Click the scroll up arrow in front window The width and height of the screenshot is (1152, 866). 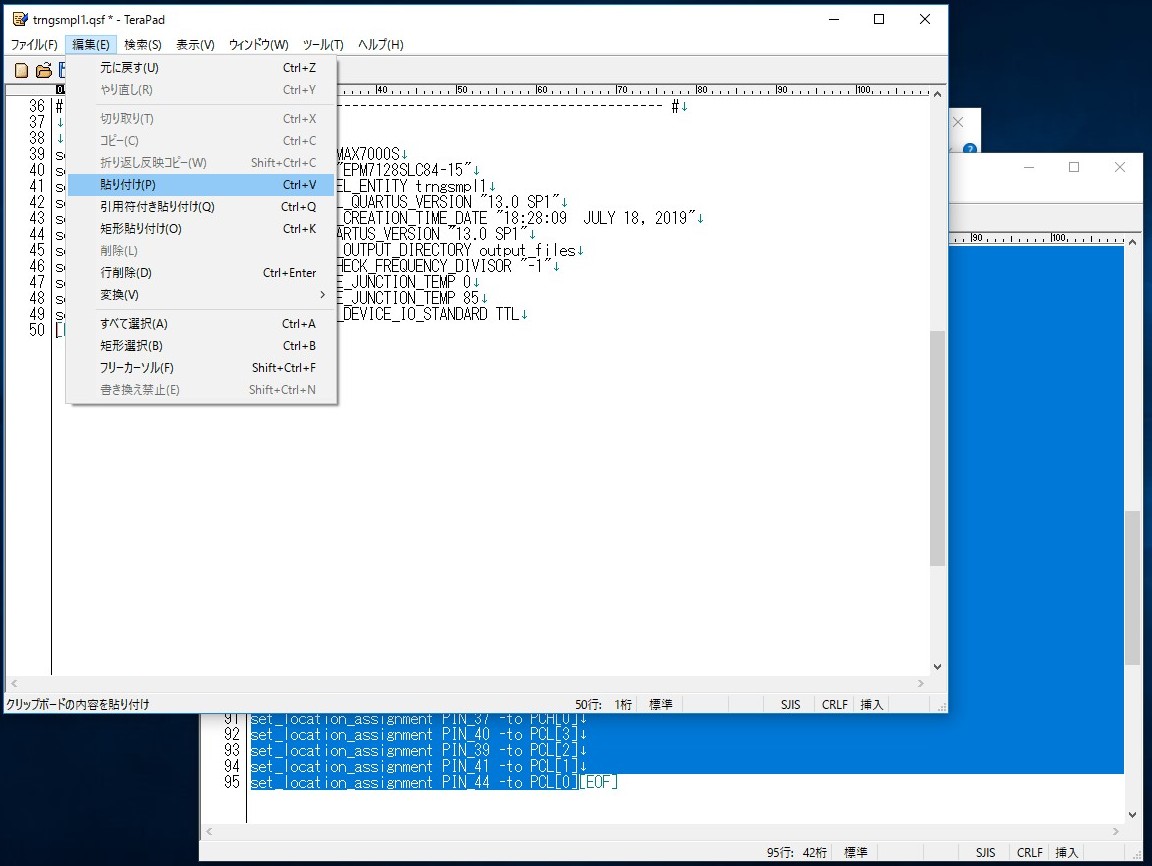937,94
